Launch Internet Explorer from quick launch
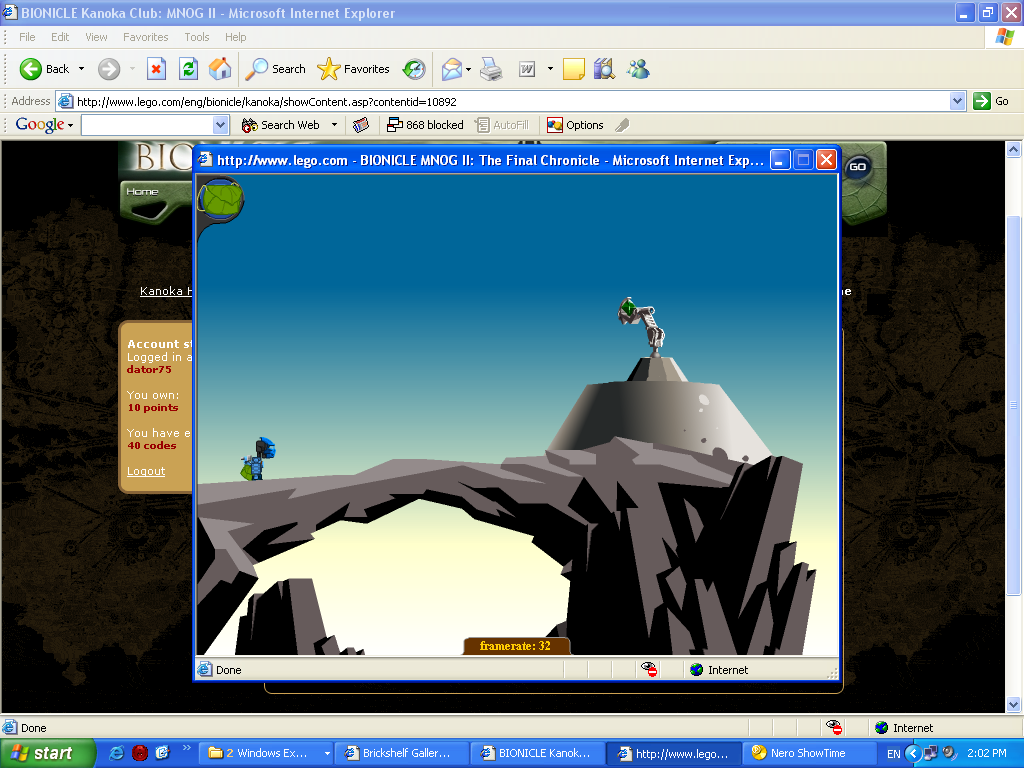Image resolution: width=1024 pixels, height=768 pixels. pos(117,753)
